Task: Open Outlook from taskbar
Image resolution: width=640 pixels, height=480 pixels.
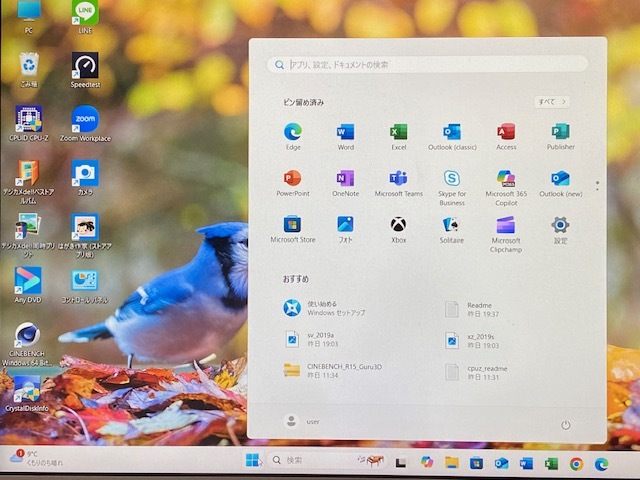Action: pos(501,463)
